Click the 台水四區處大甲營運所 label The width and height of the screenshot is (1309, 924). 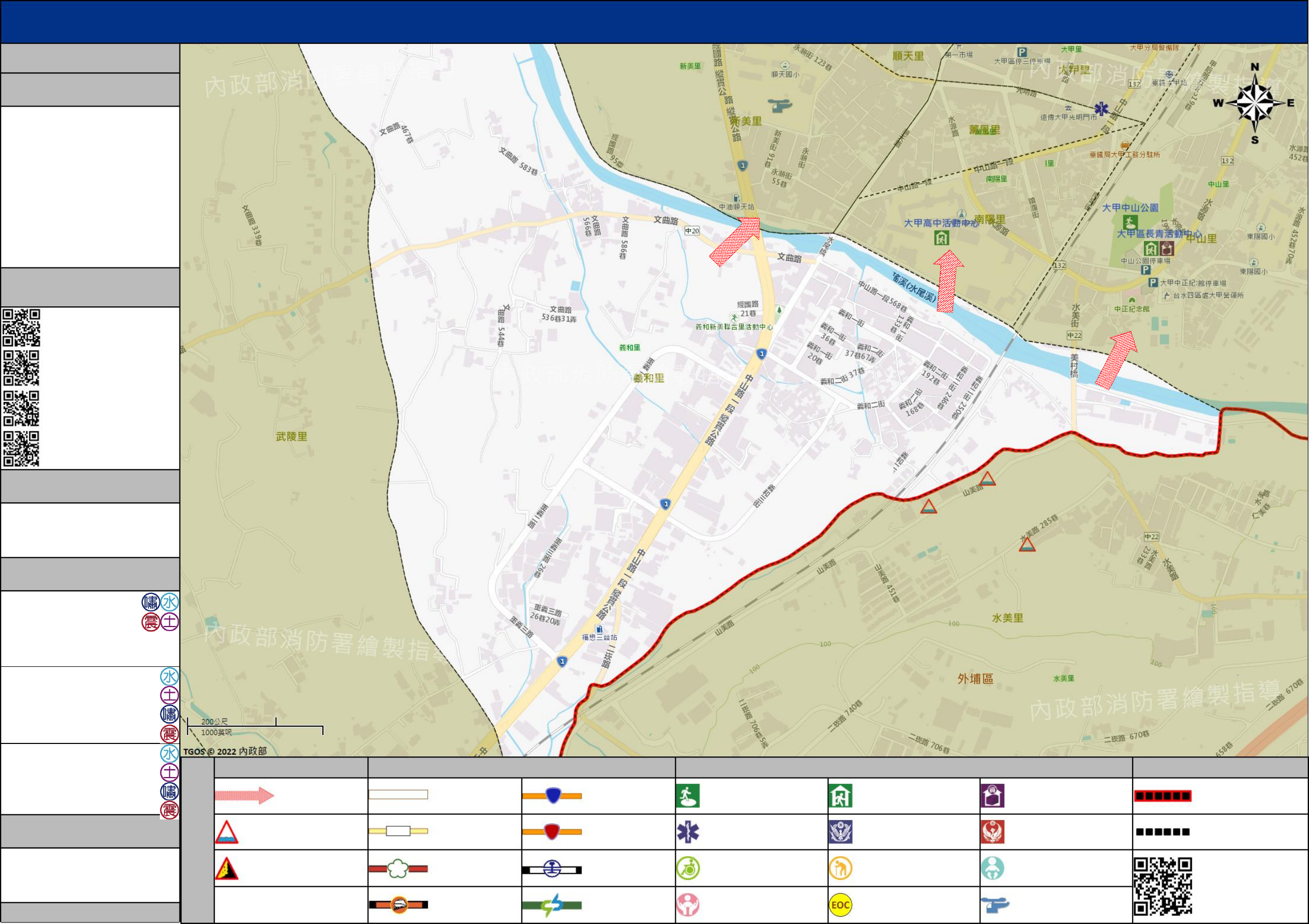(1208, 295)
